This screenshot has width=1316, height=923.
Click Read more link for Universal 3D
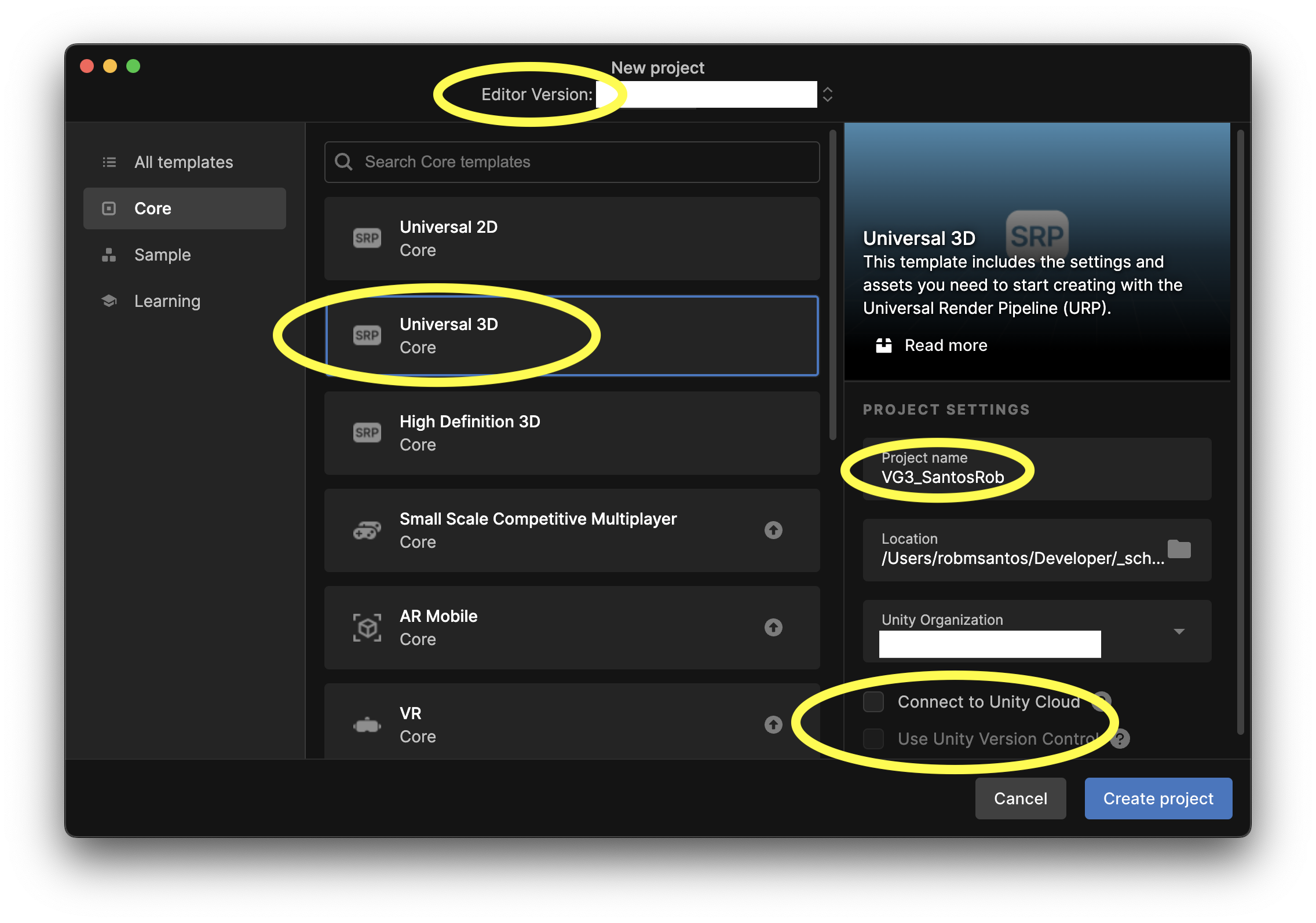[x=945, y=345]
